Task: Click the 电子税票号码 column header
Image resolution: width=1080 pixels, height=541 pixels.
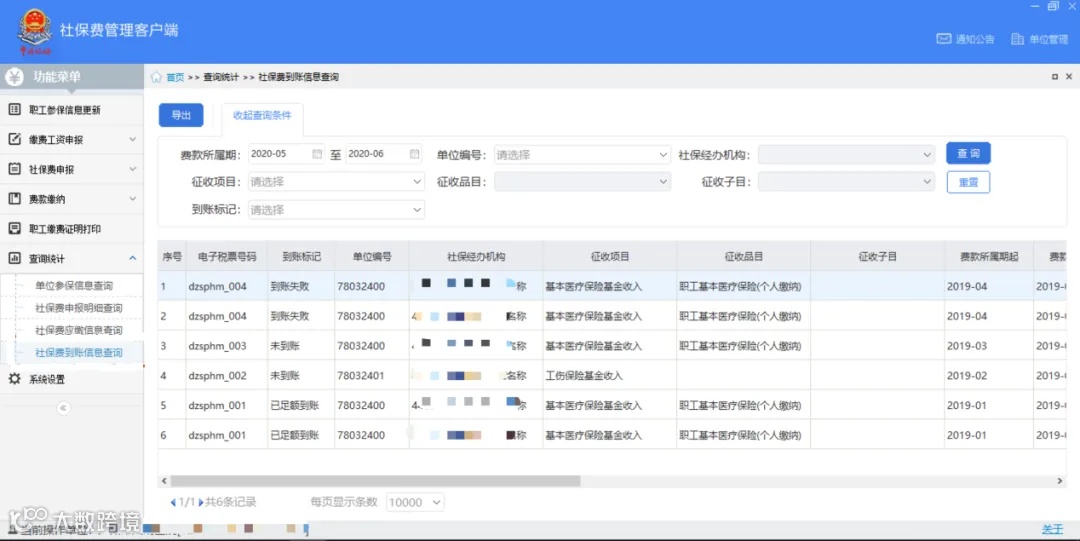Action: [x=227, y=256]
